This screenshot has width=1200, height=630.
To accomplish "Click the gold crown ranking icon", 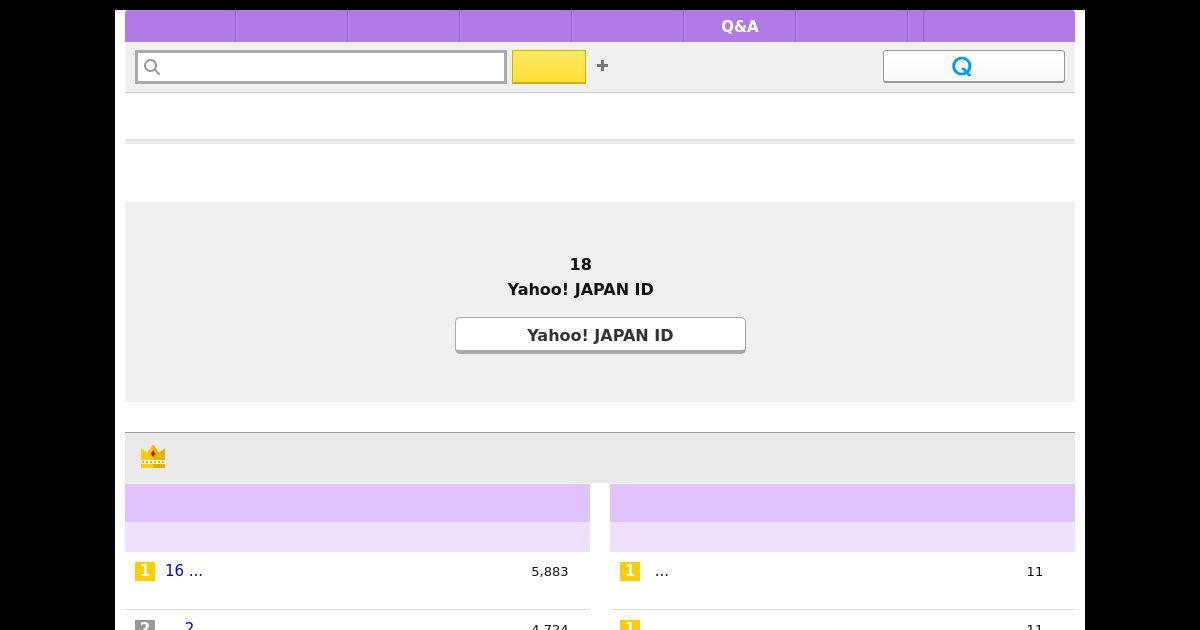I will coord(153,457).
